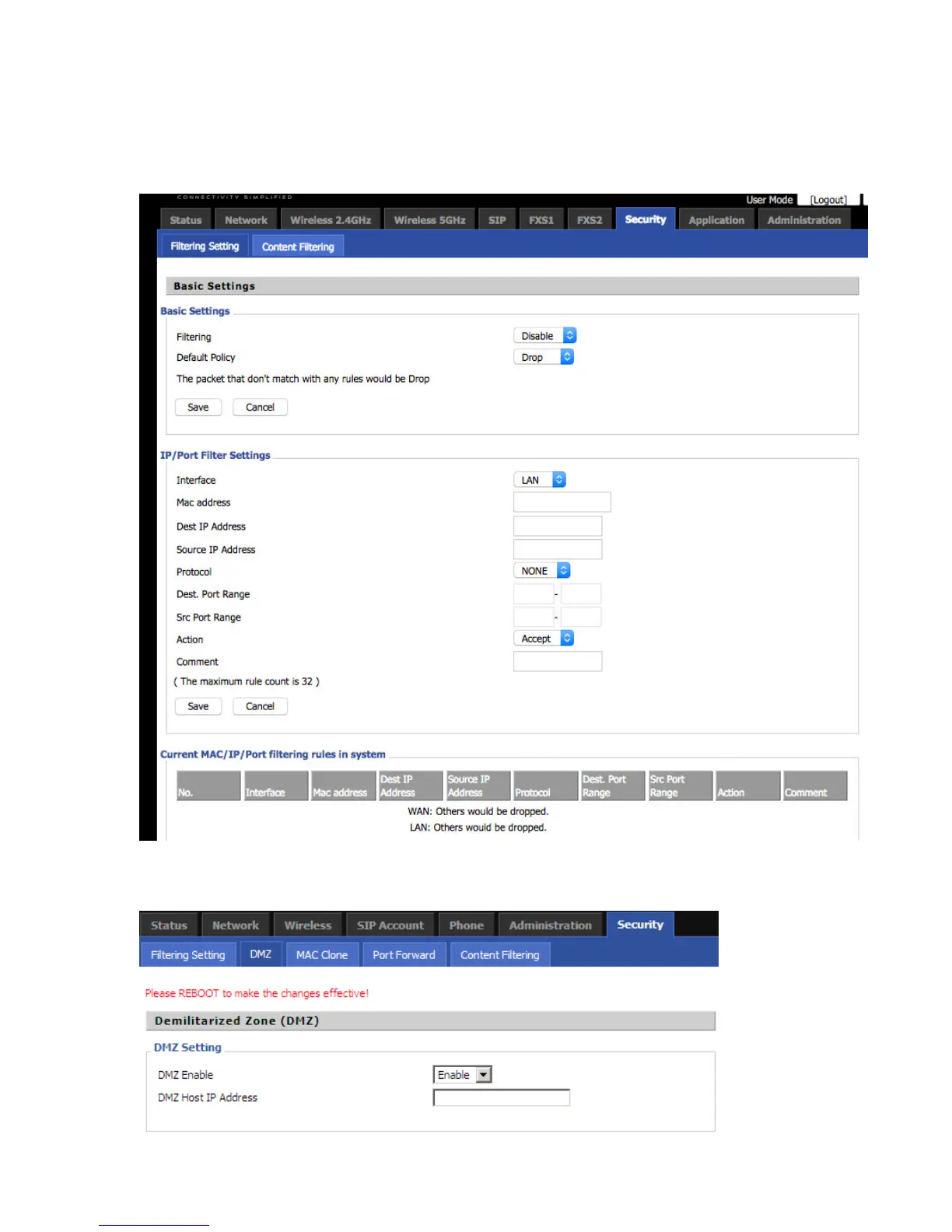Click the Src Port Range column header
The height and width of the screenshot is (1232, 952).
click(x=681, y=786)
